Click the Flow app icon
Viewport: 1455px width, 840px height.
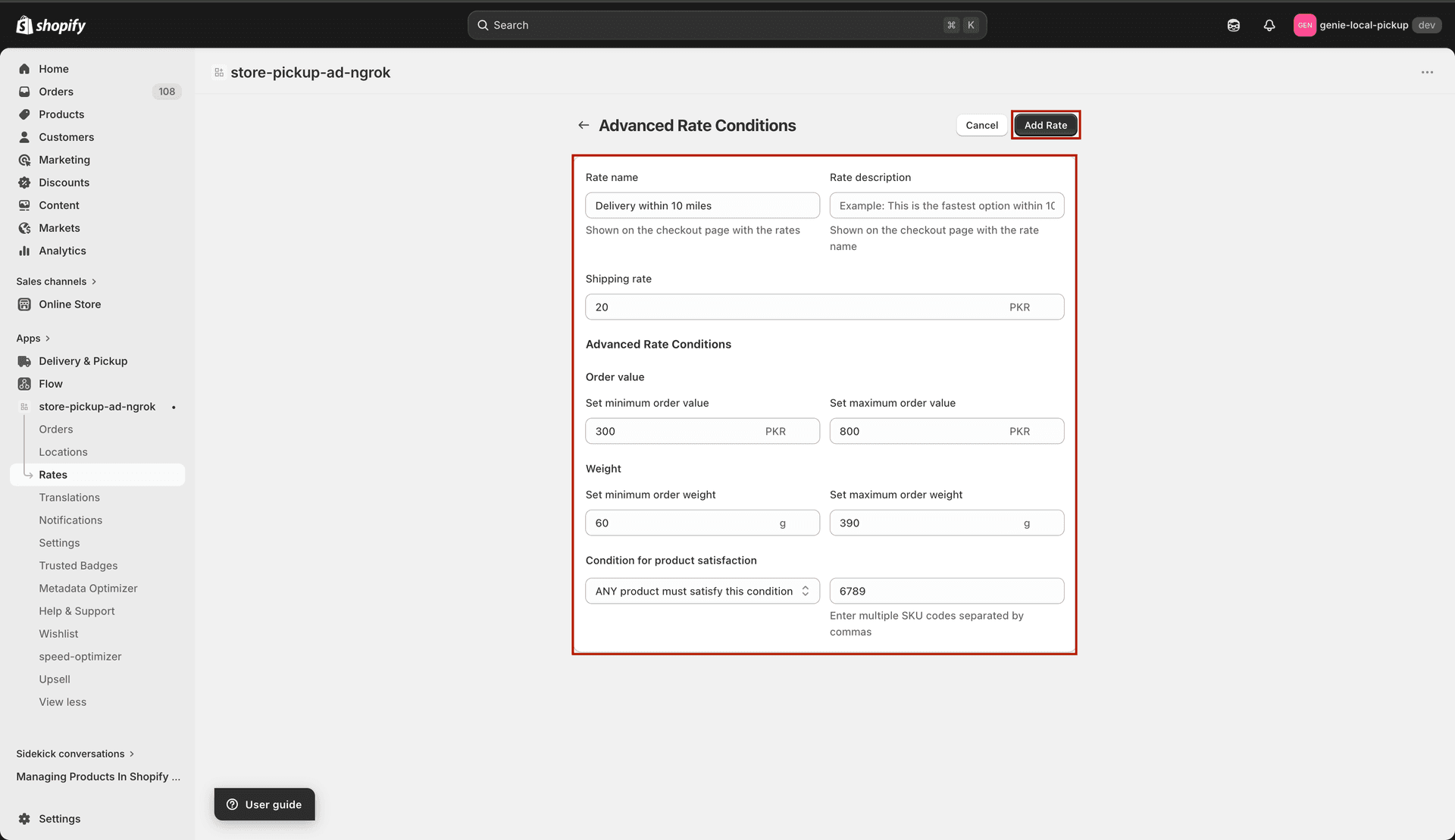pyautogui.click(x=24, y=384)
